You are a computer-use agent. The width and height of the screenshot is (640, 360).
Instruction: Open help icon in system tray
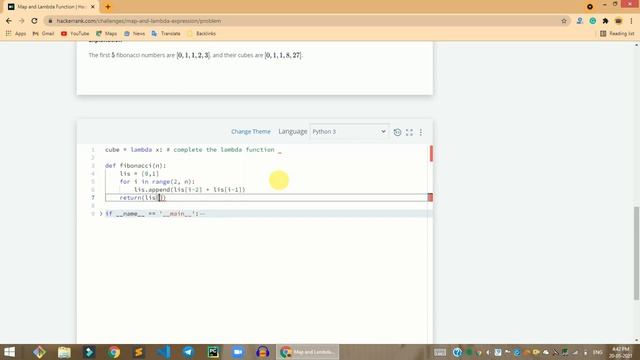pos(457,352)
